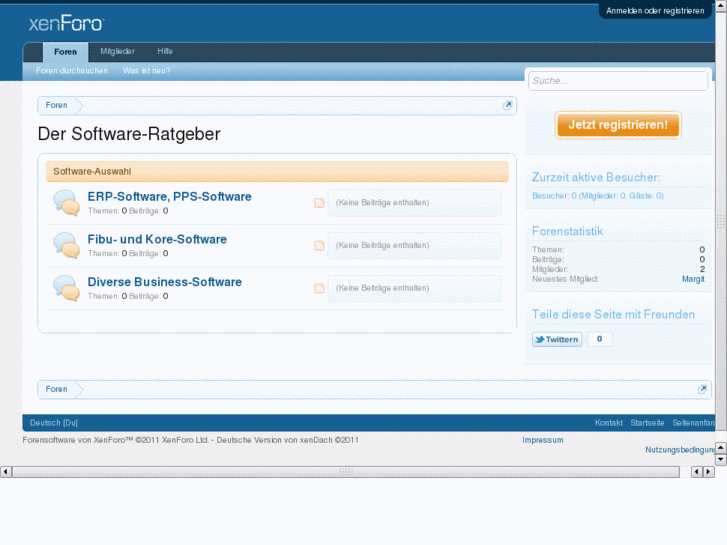Click speech bubble icon beside Diverse Business-Software

[x=67, y=289]
